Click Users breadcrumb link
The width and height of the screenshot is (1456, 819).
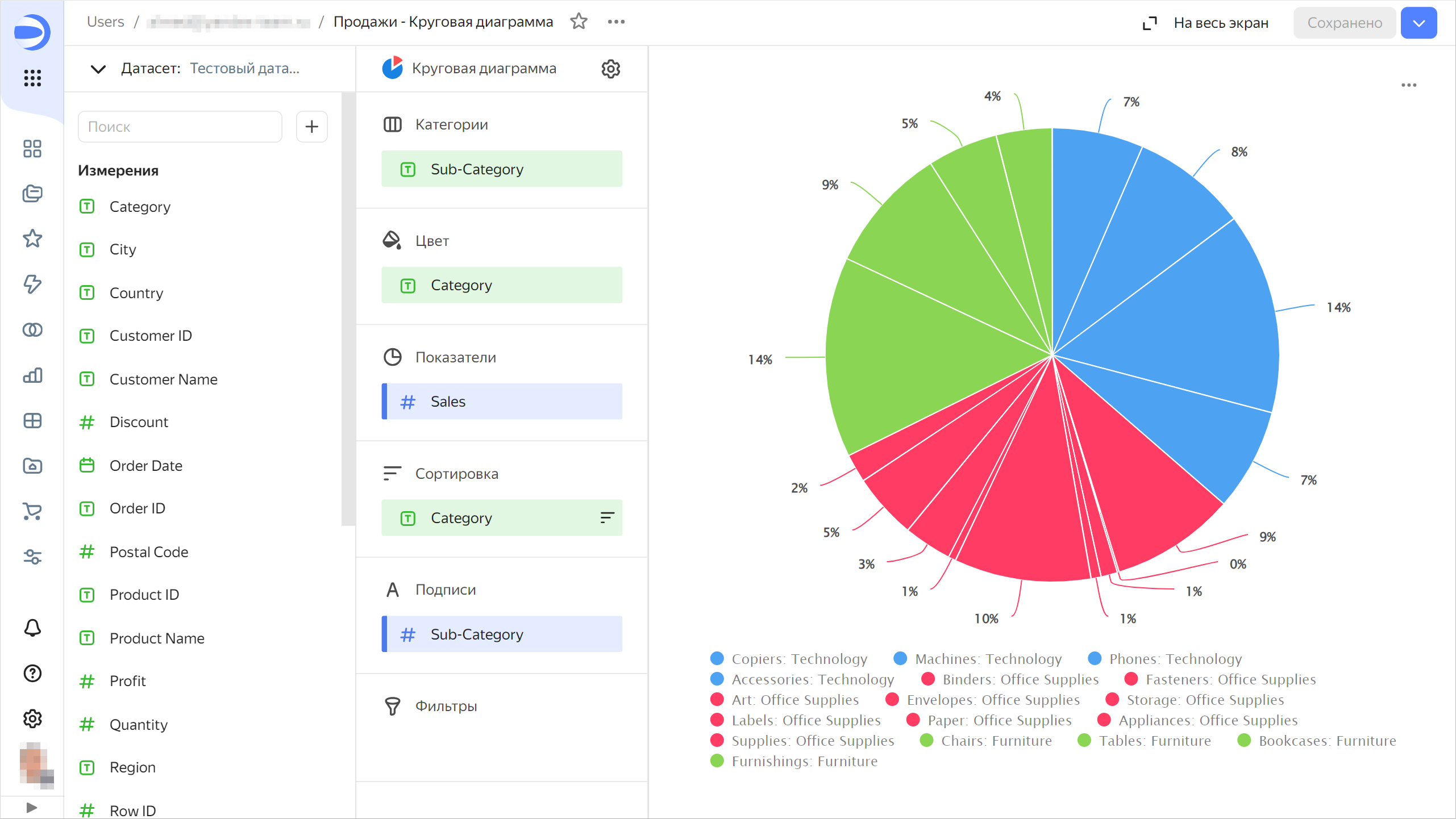point(105,22)
